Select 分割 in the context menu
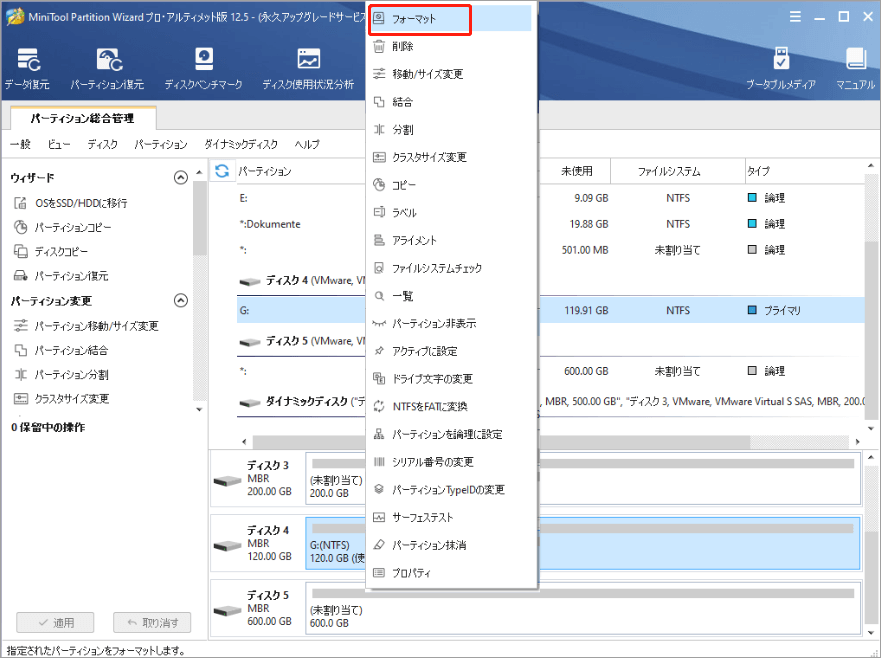Viewport: 881px width, 658px height. 451,129
